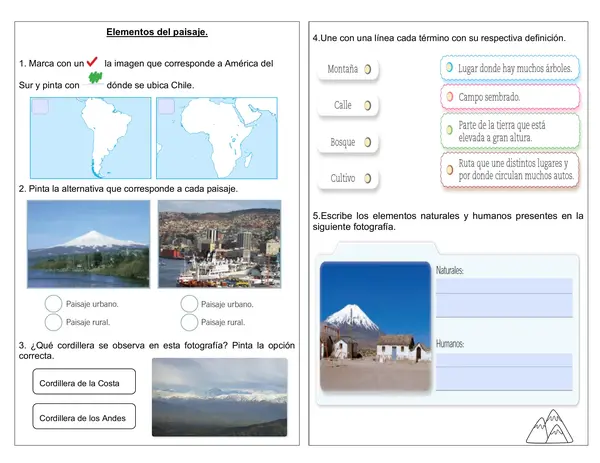Select the Africa map image

click(217, 138)
